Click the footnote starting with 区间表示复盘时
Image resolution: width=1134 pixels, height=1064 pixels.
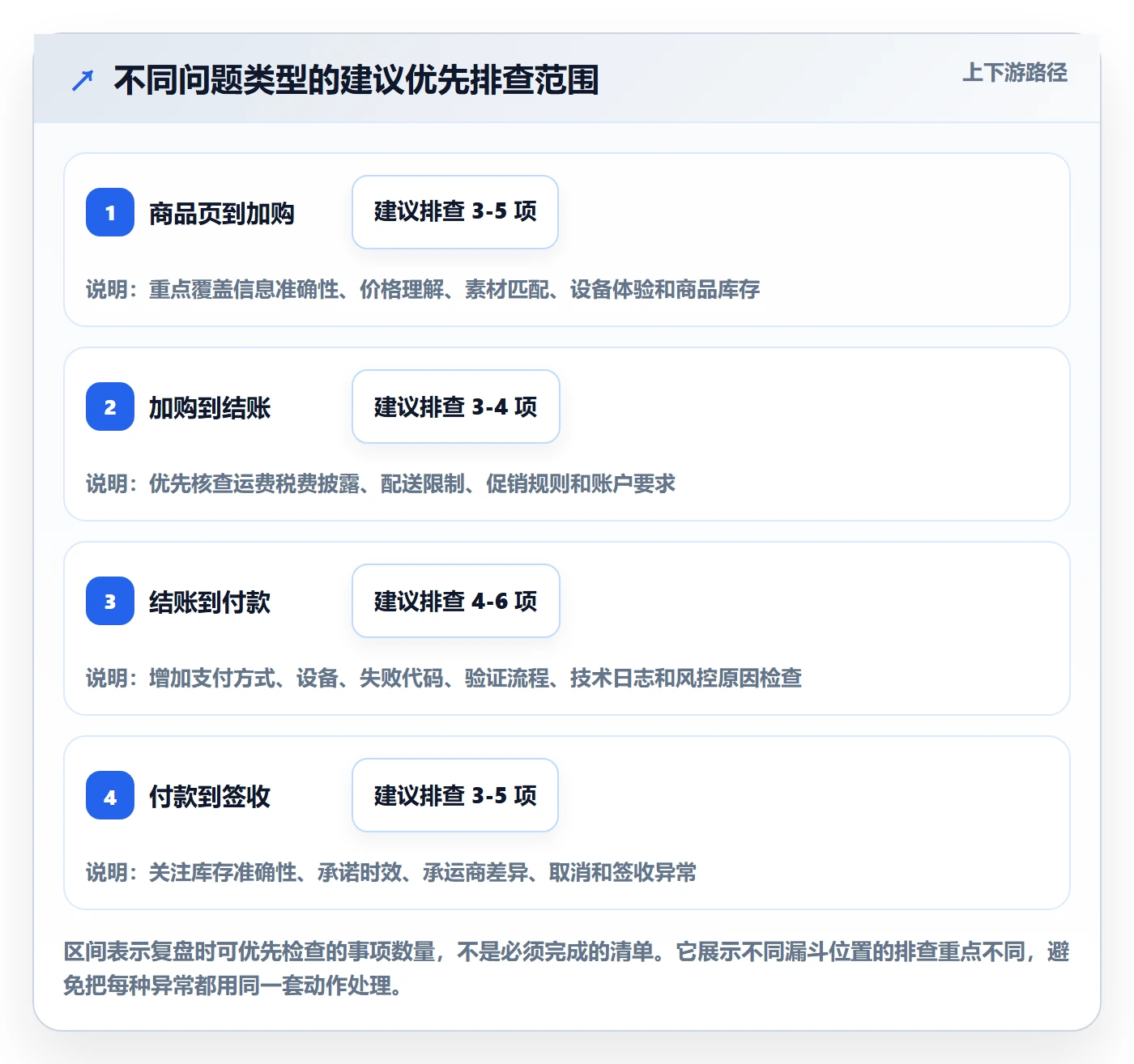pos(567,968)
